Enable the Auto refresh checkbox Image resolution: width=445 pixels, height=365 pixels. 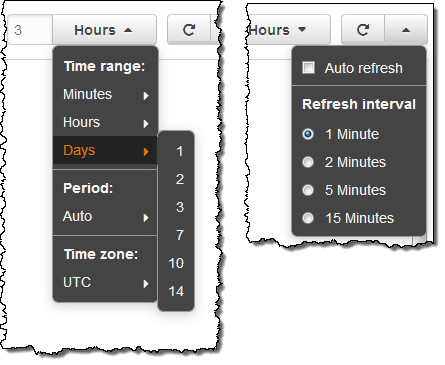(308, 68)
